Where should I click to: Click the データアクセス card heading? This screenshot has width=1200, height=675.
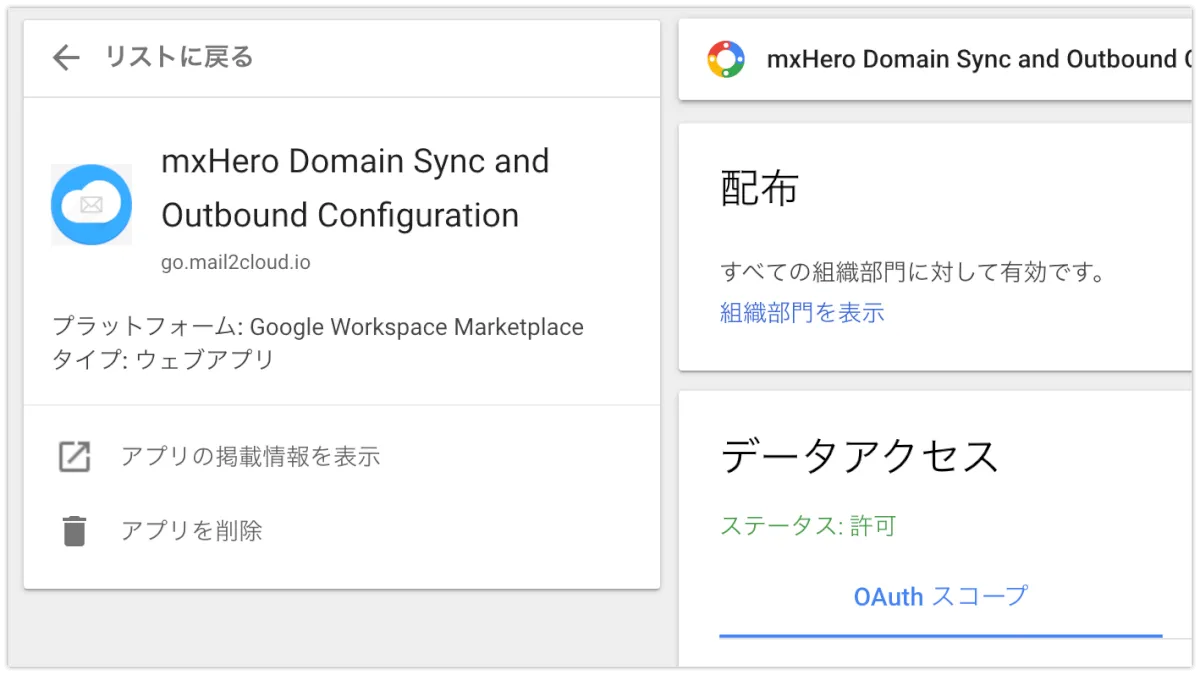[860, 456]
